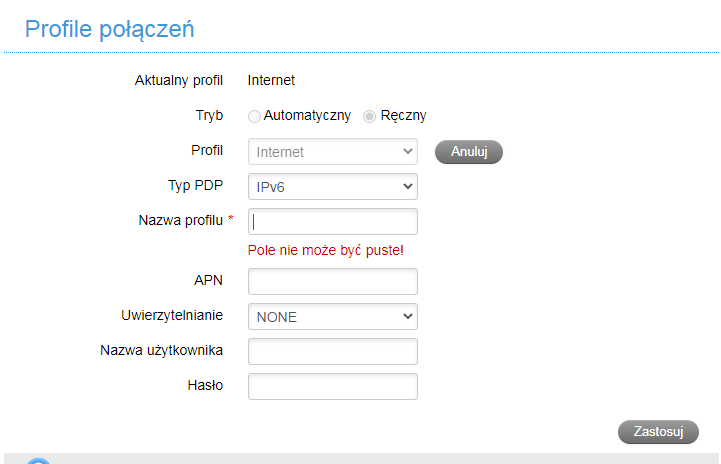Click the Typ PDP label text

(196, 185)
